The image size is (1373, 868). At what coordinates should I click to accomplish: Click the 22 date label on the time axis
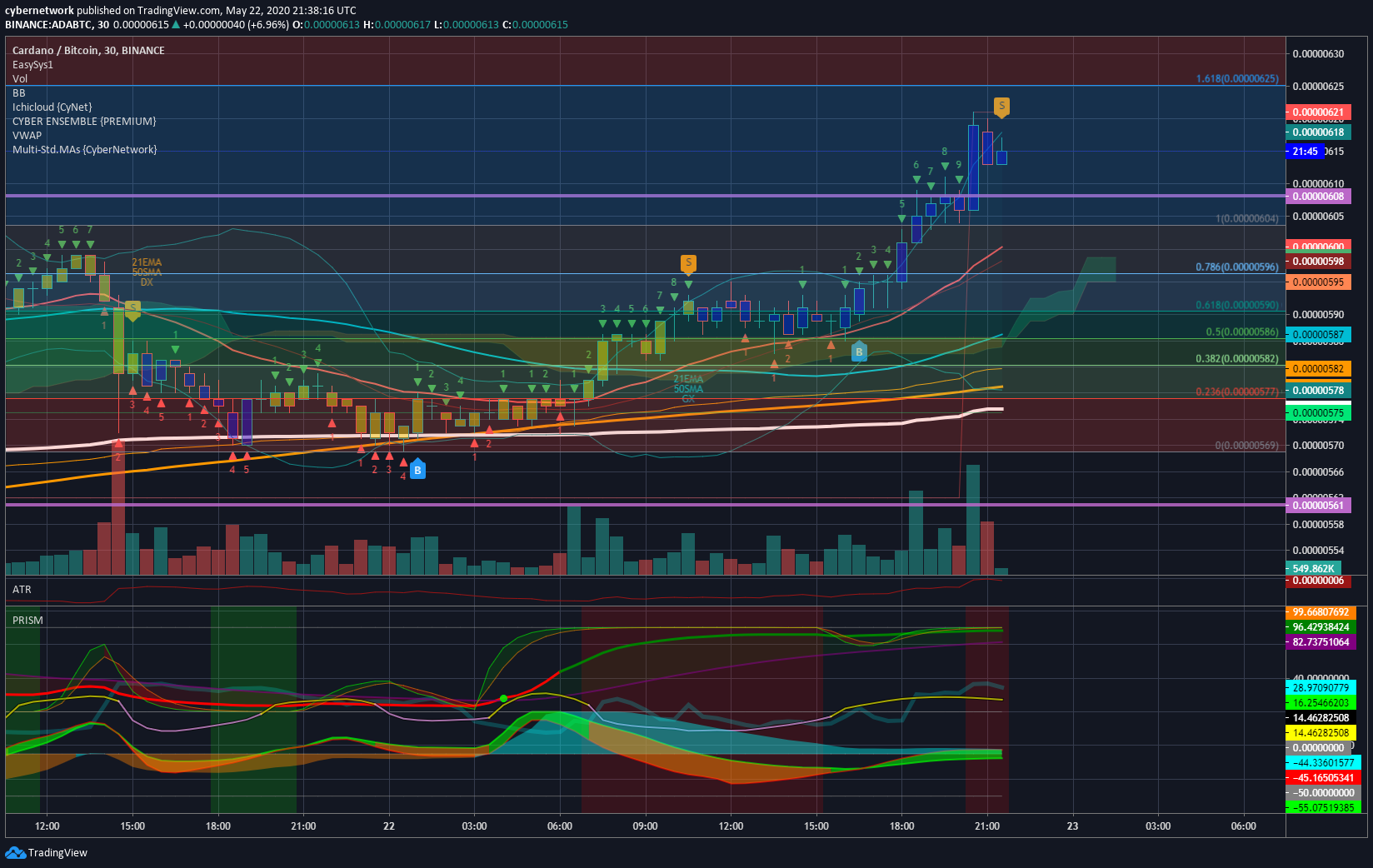coord(389,826)
